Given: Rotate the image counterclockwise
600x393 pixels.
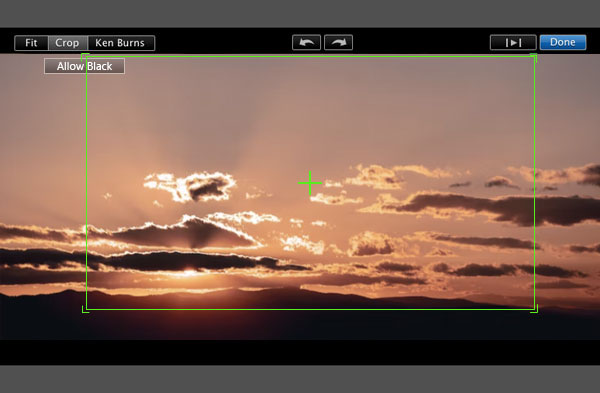Looking at the screenshot, I should tap(307, 42).
